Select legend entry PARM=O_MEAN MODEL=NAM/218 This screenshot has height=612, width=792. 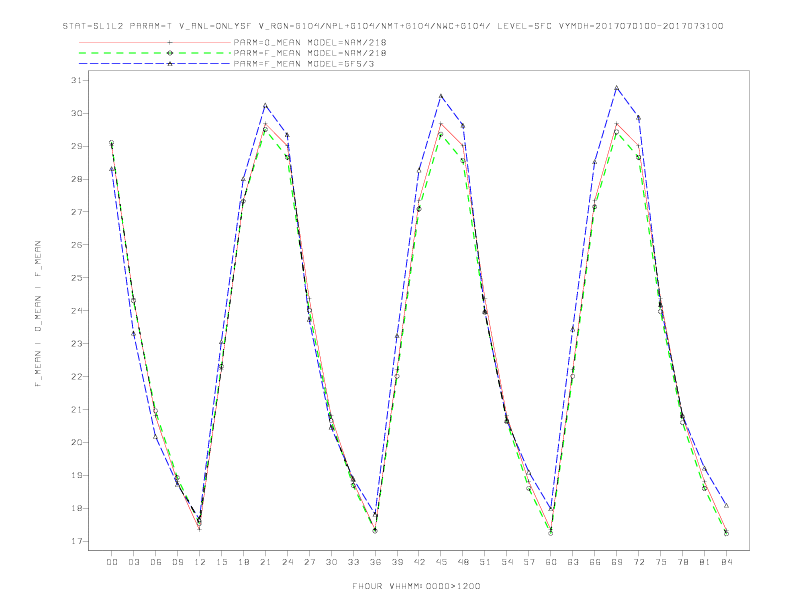click(310, 42)
